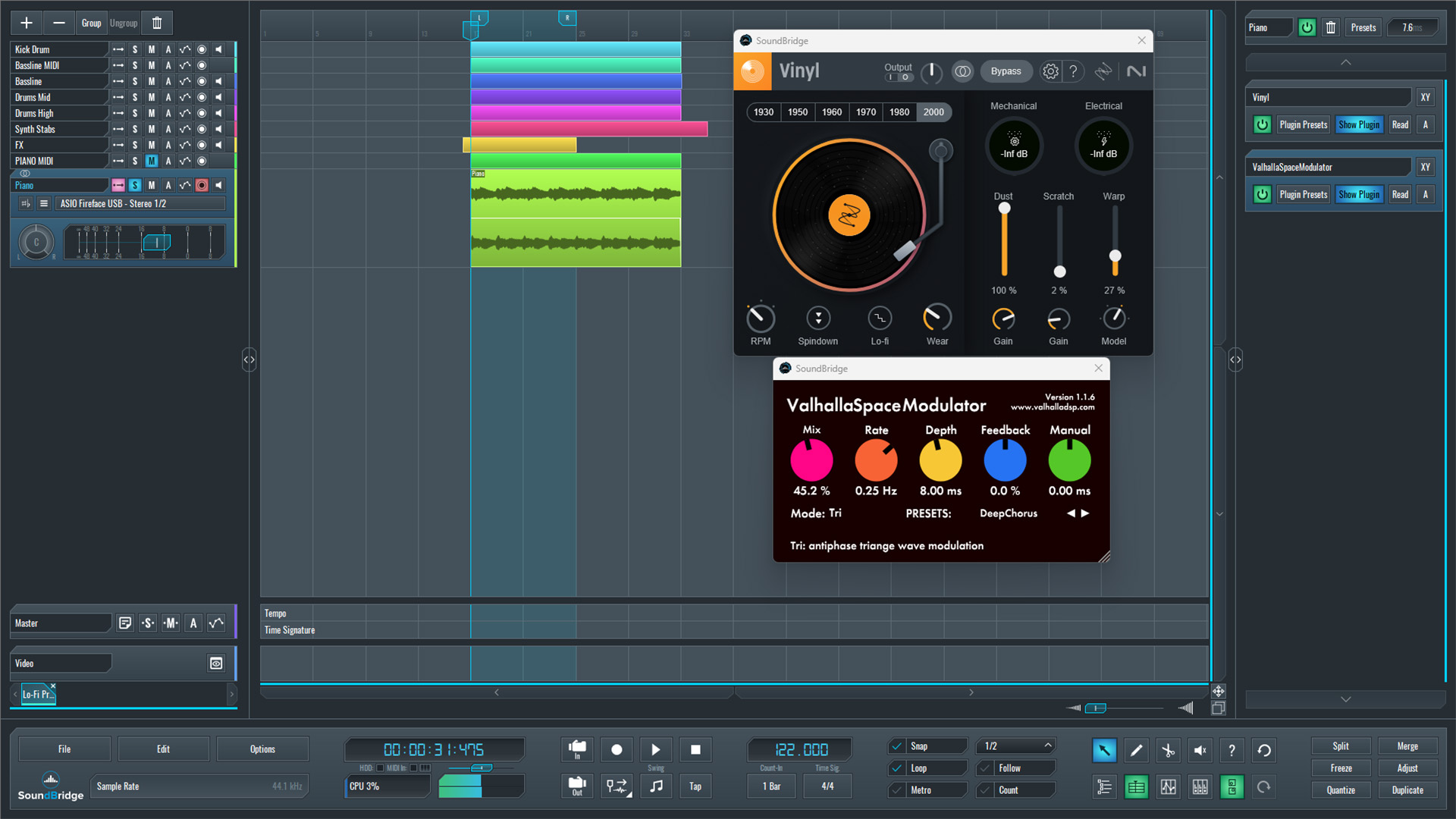Toggle the Vinyl stereo/mono circles icon
The image size is (1456, 819).
pos(962,71)
